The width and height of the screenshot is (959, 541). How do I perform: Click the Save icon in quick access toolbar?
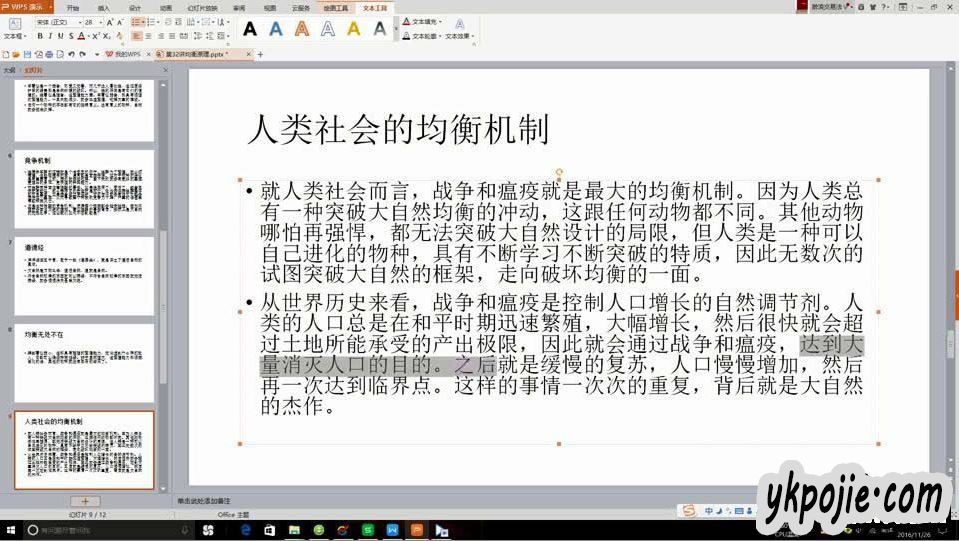coord(26,54)
